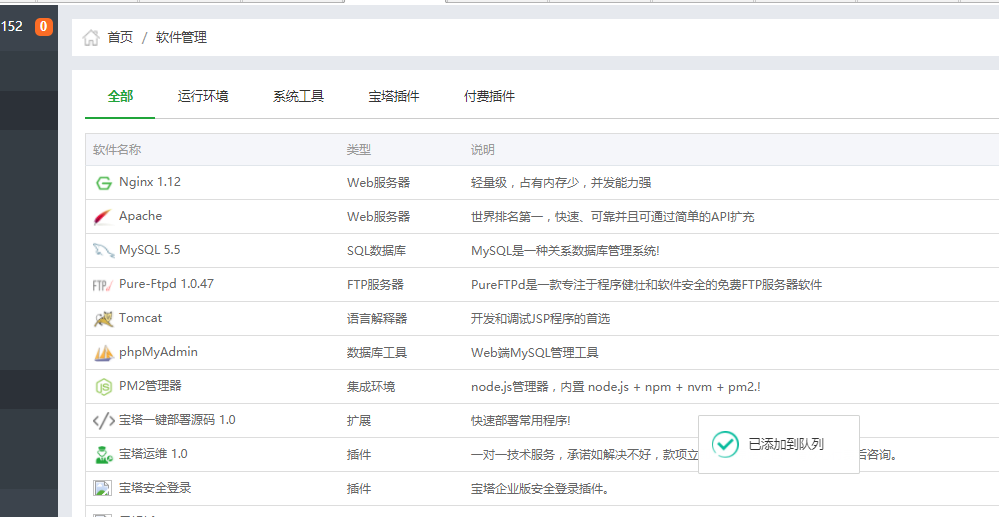The width and height of the screenshot is (999, 517).
Task: Click the MySQL是一种关系数据库管理系统 description
Action: click(x=565, y=251)
